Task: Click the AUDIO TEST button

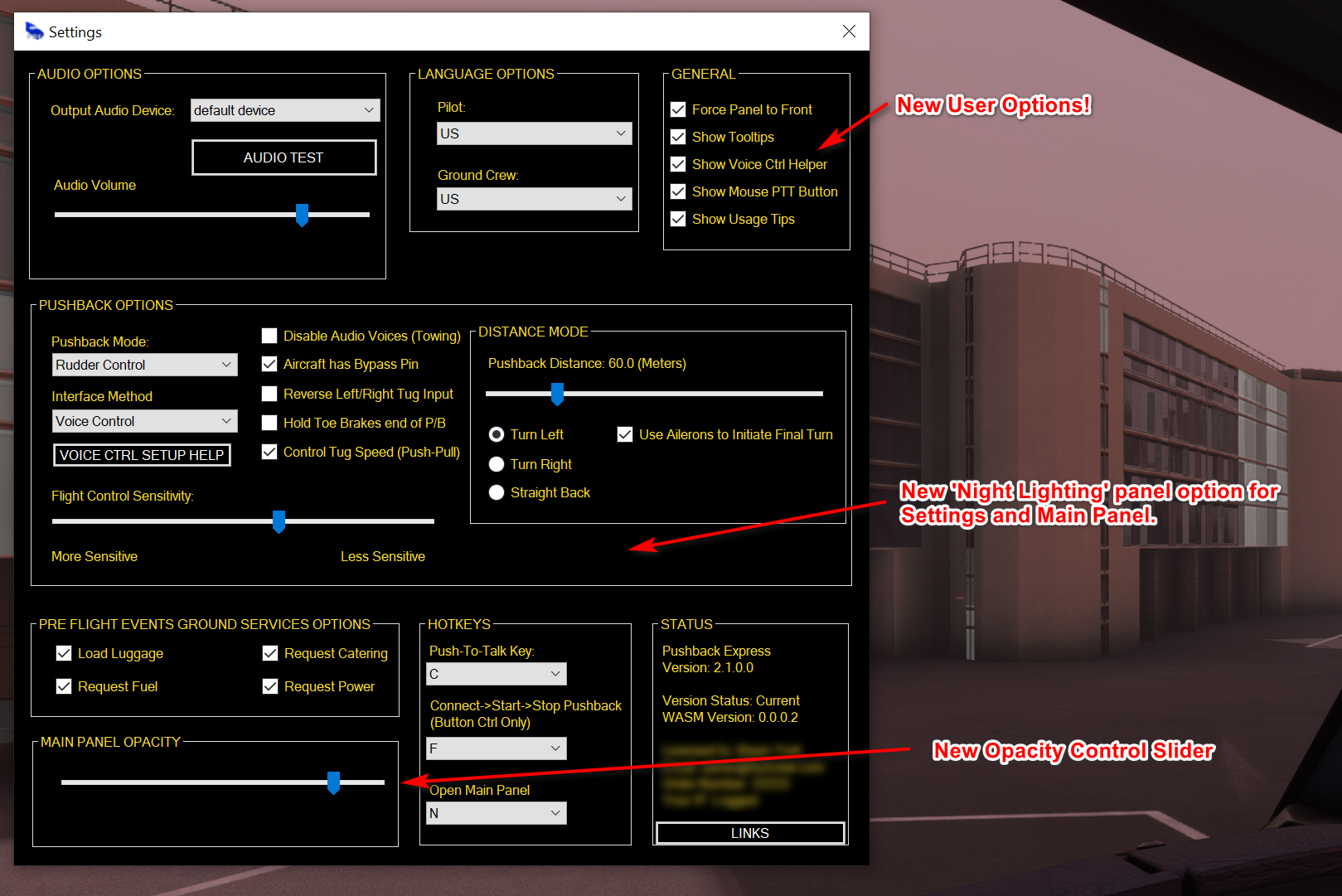Action: [283, 157]
